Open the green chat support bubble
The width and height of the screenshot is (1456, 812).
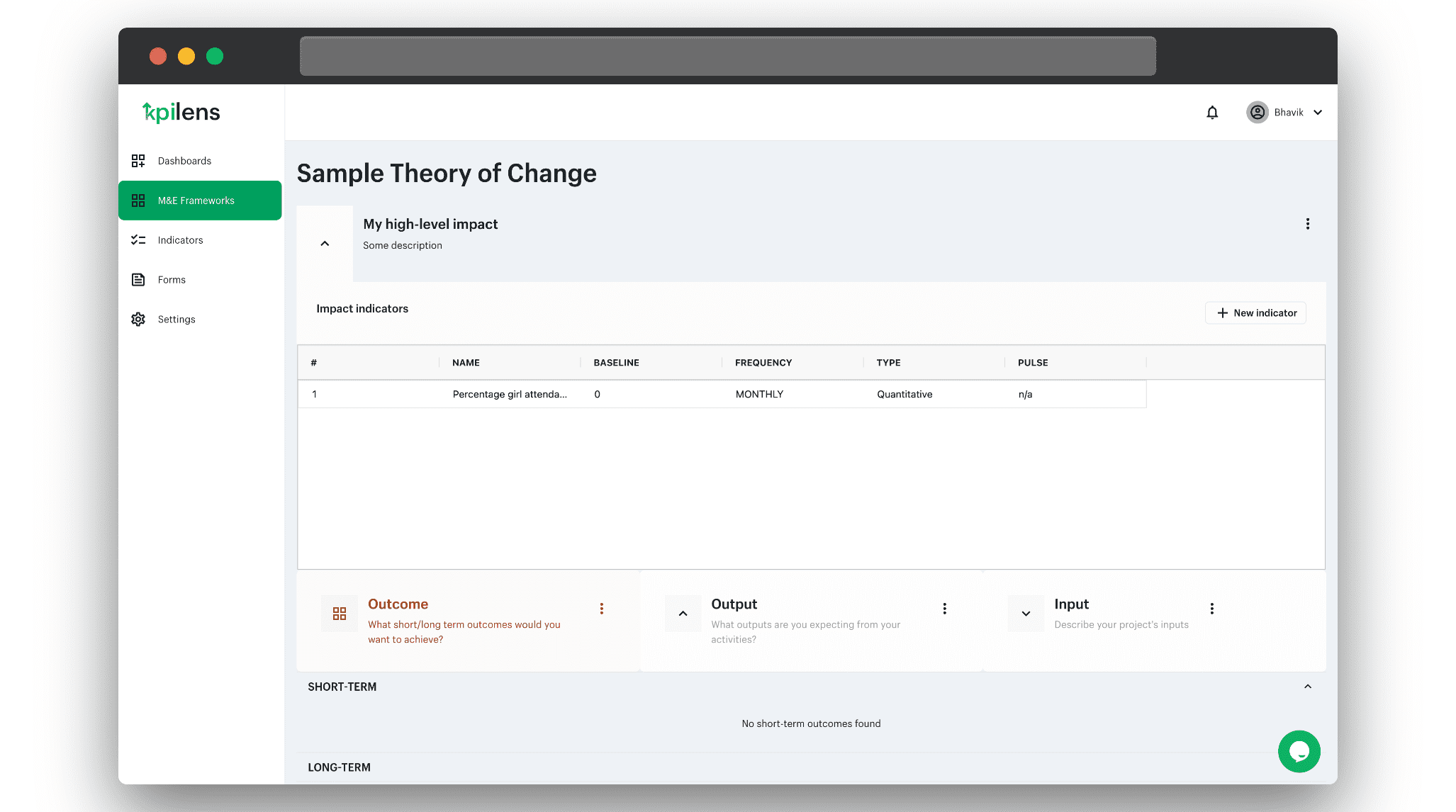point(1299,751)
